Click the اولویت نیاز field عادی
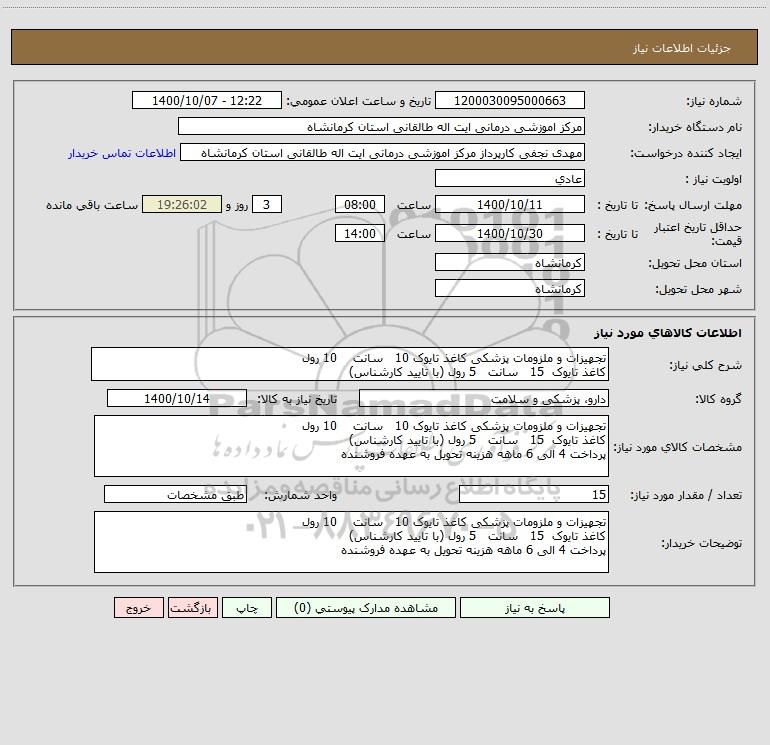Viewport: 770px width, 745px height. (x=510, y=179)
